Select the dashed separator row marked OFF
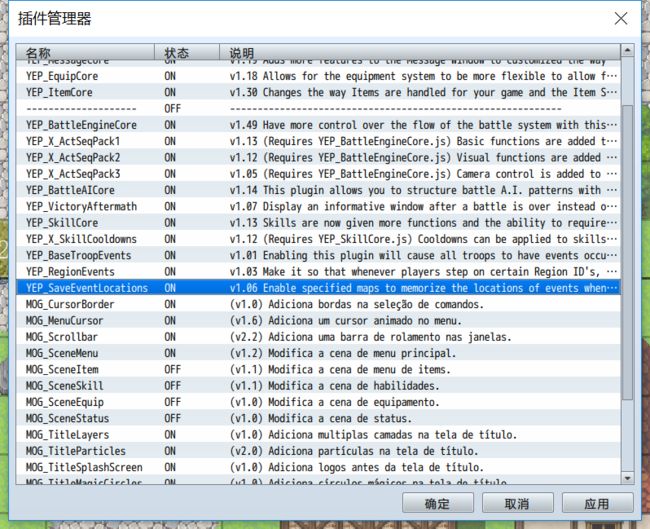The width and height of the screenshot is (650, 529). click(x=318, y=109)
